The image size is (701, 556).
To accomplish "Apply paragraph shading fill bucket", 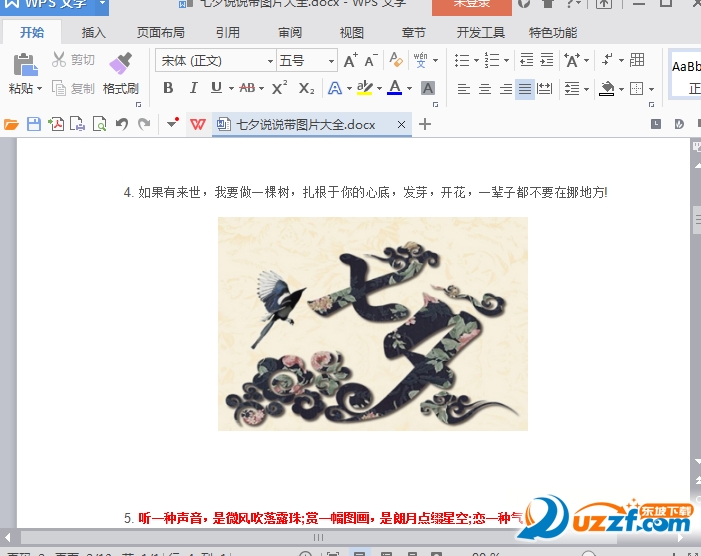I will (x=607, y=88).
